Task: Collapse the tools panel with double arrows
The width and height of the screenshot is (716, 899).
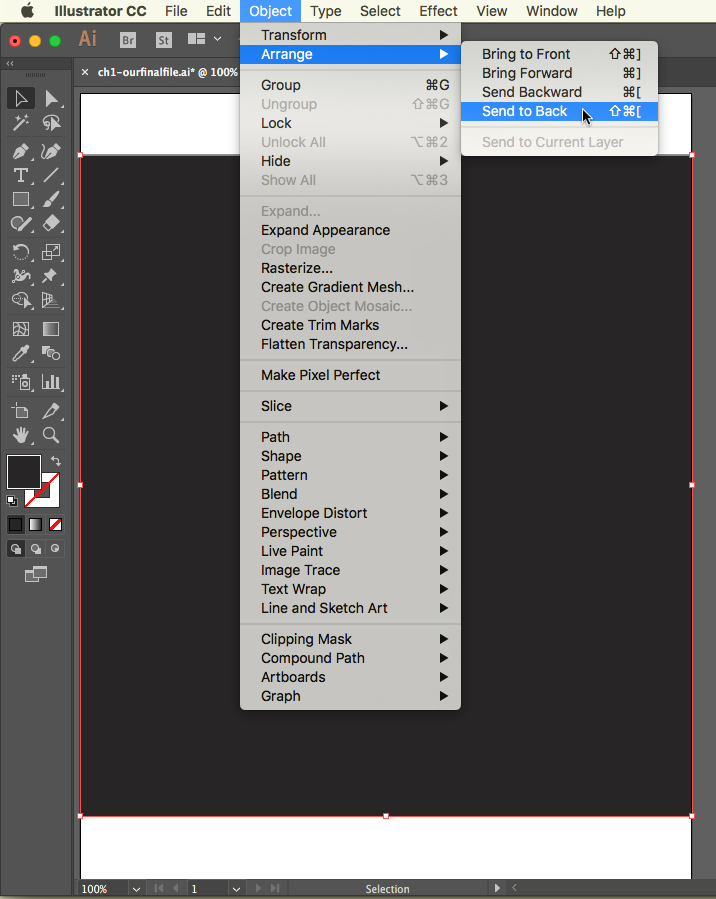Action: pyautogui.click(x=10, y=63)
